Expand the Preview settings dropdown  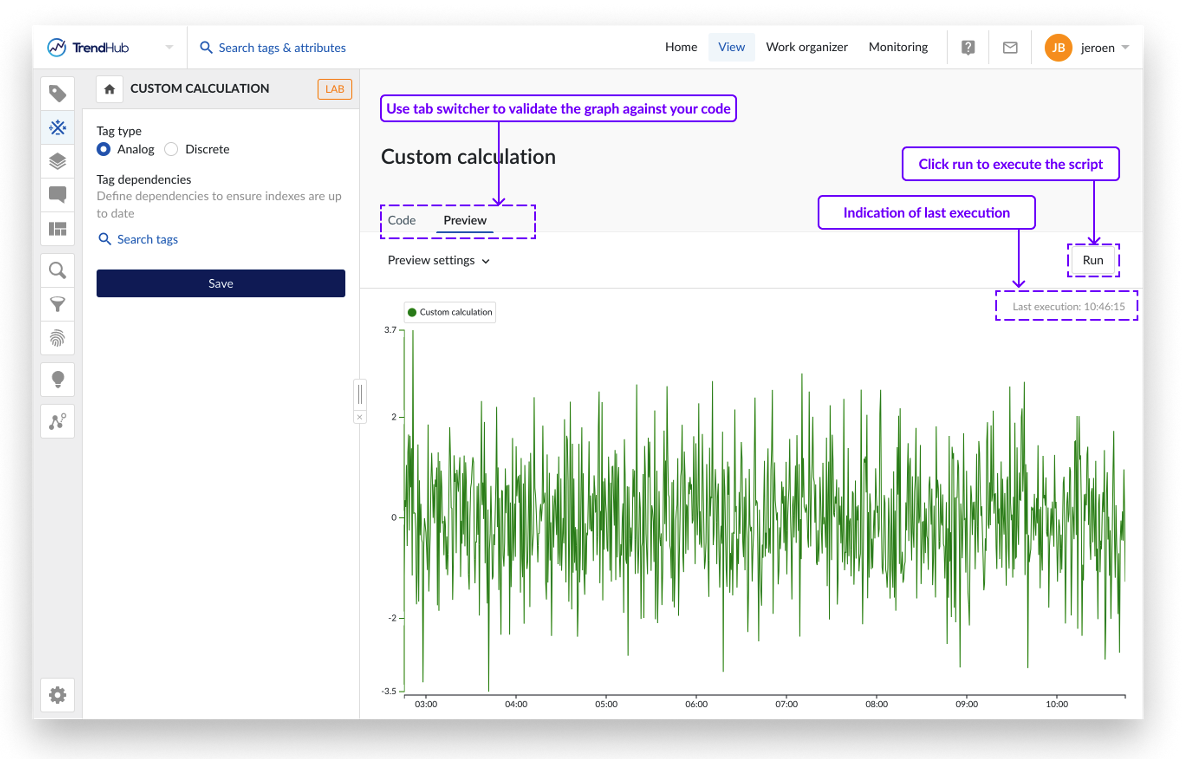point(438,260)
